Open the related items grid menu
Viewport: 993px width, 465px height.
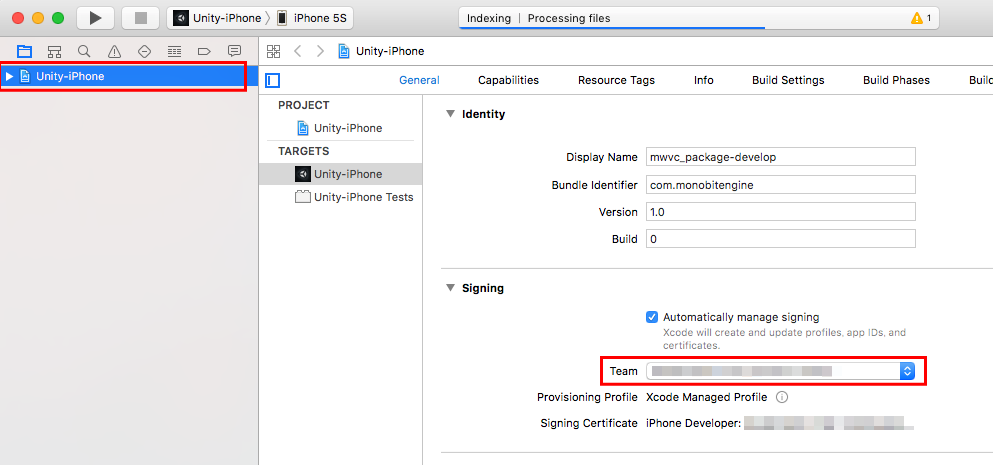tap(274, 51)
